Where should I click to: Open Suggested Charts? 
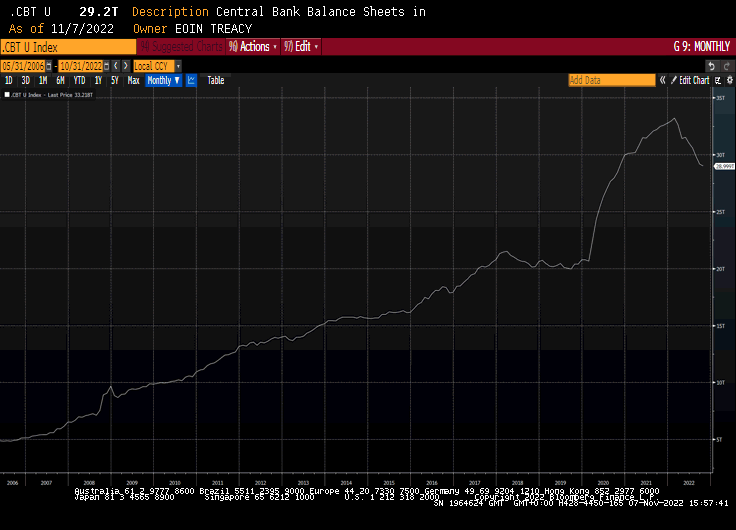pos(181,46)
